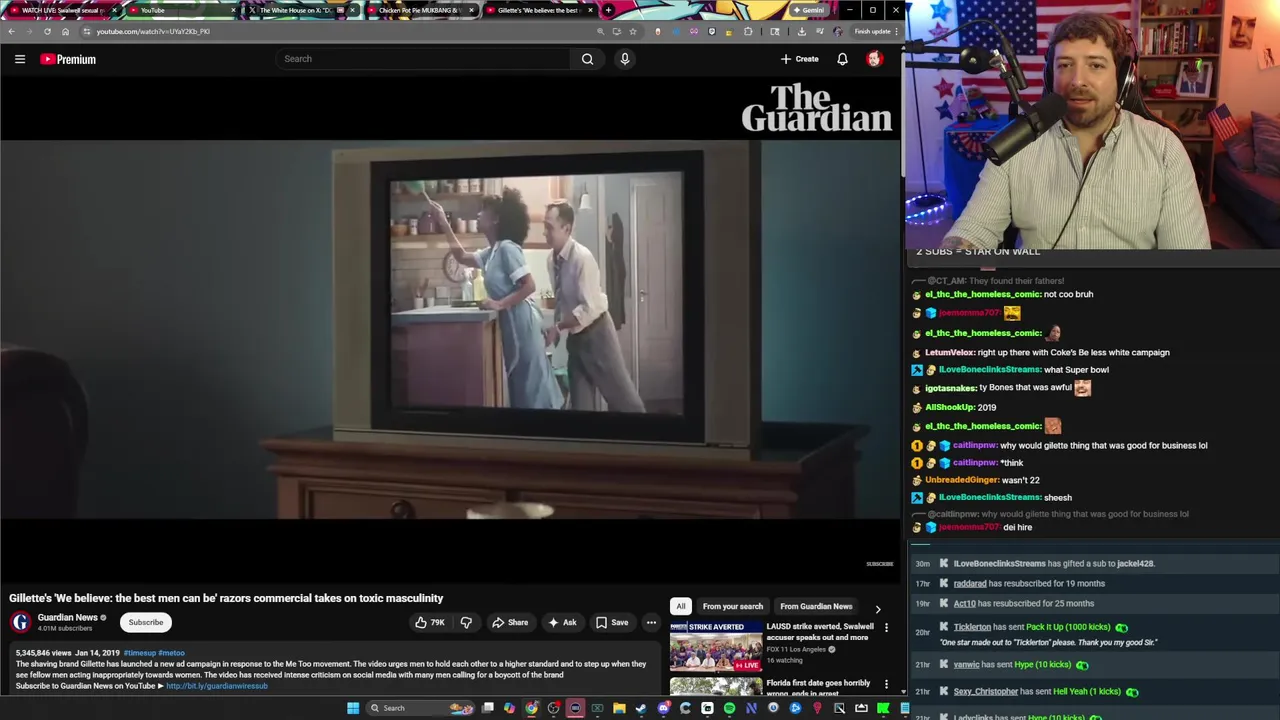
Task: Open the browser home page
Action: 66,31
